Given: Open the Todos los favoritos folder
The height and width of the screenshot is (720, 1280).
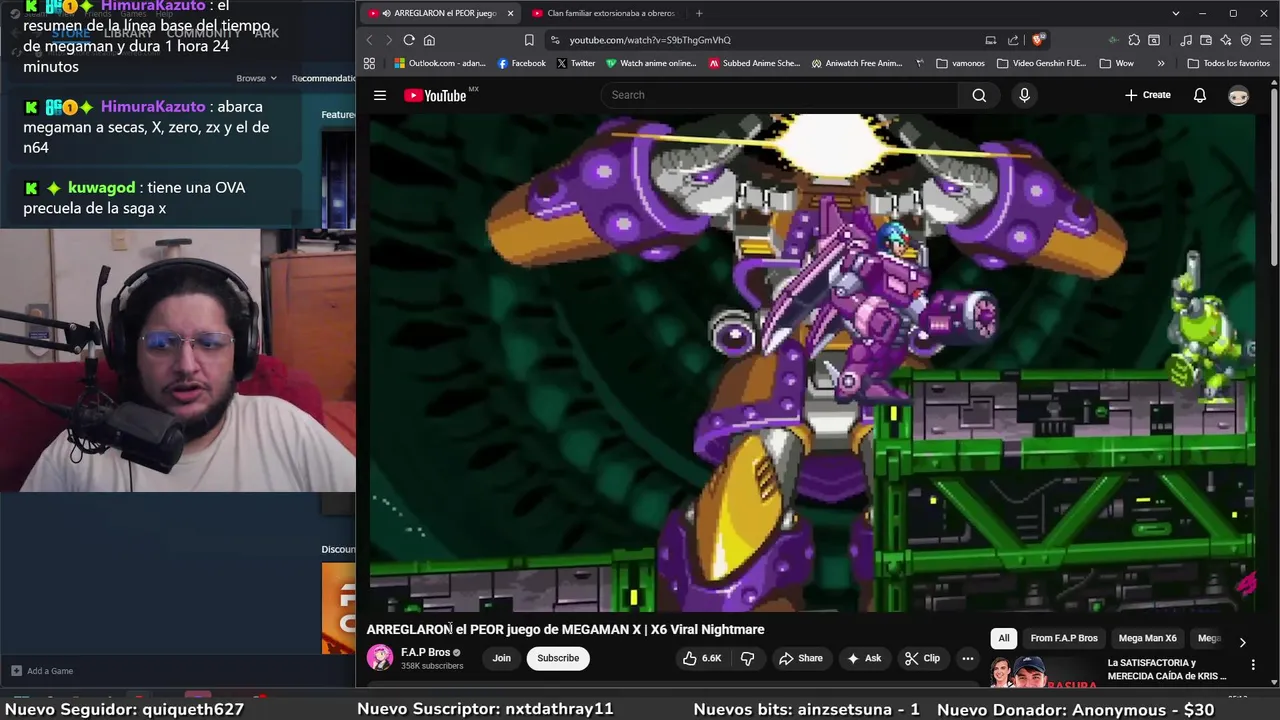Looking at the screenshot, I should pyautogui.click(x=1227, y=63).
